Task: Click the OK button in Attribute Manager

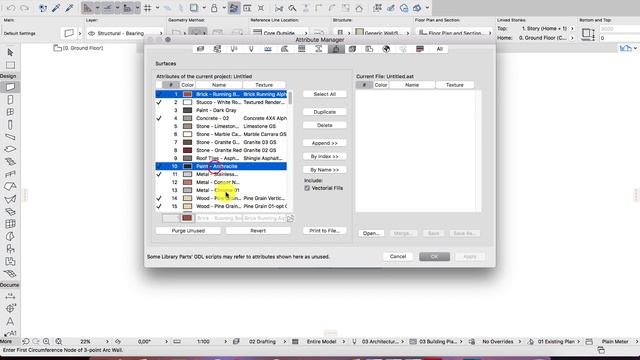Action: (x=435, y=256)
